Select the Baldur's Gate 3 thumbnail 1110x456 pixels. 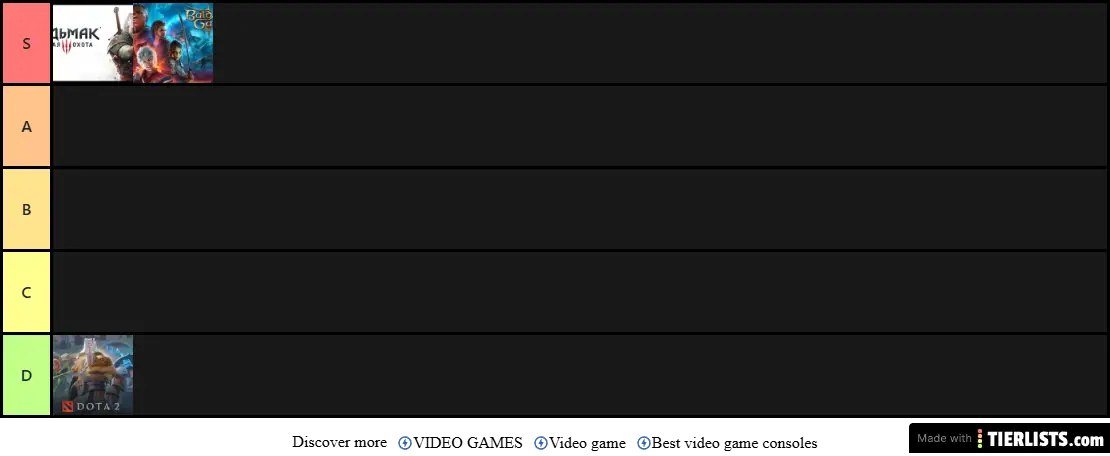click(x=173, y=43)
